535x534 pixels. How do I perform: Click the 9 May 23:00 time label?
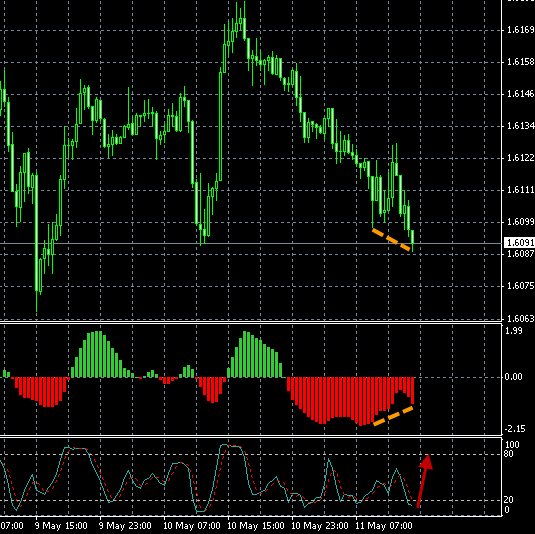125,526
